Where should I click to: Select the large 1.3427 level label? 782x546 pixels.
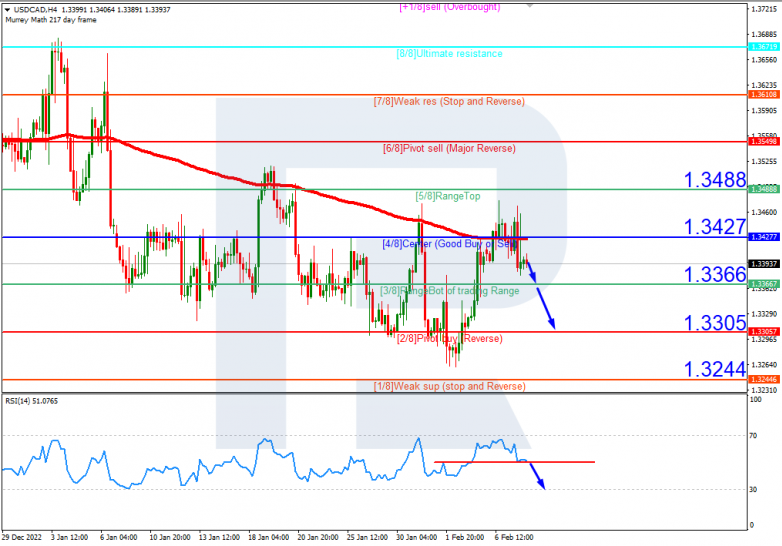(715, 227)
